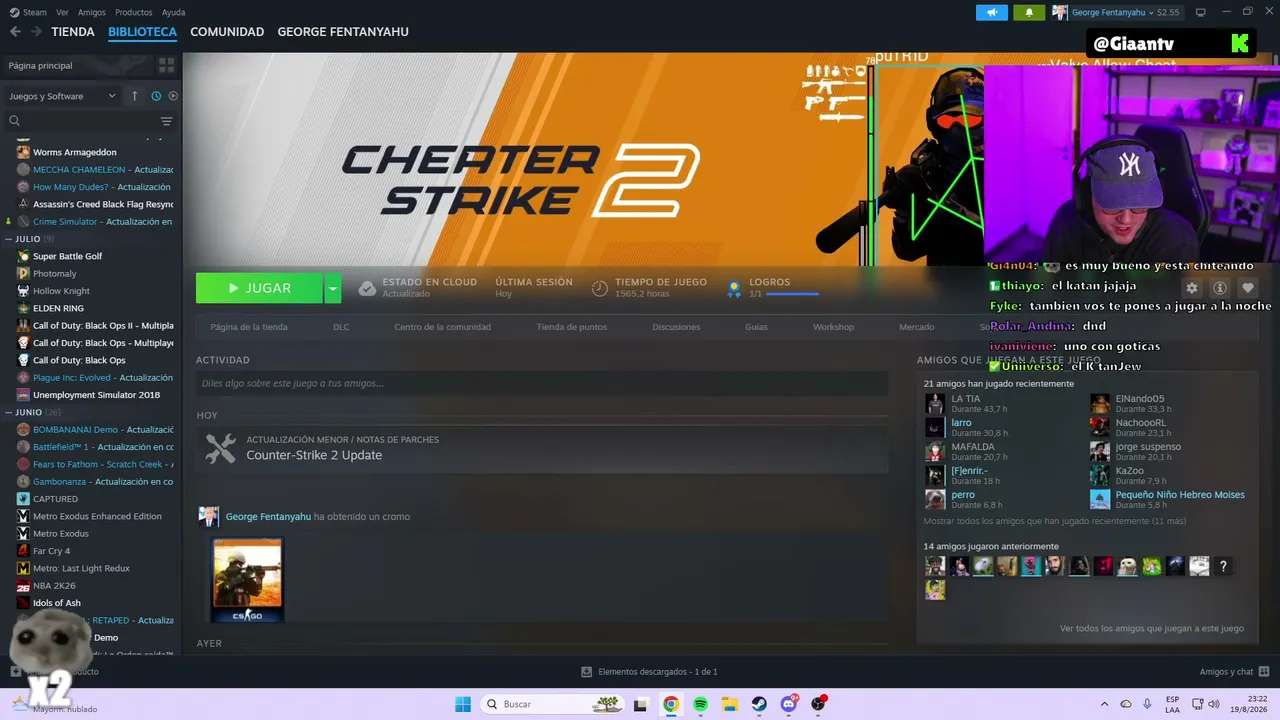Open the library advanced filters
Screen dimensions: 1280x720
(166, 121)
